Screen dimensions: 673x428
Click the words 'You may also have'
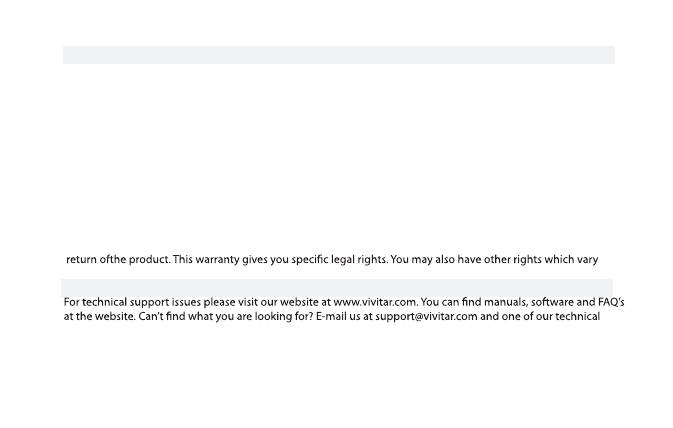(435, 260)
